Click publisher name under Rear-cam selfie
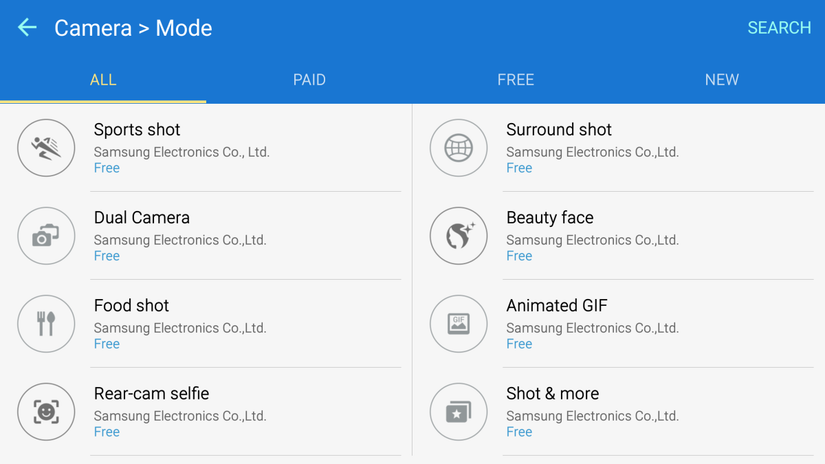Screen dimensions: 825x464 point(180,416)
